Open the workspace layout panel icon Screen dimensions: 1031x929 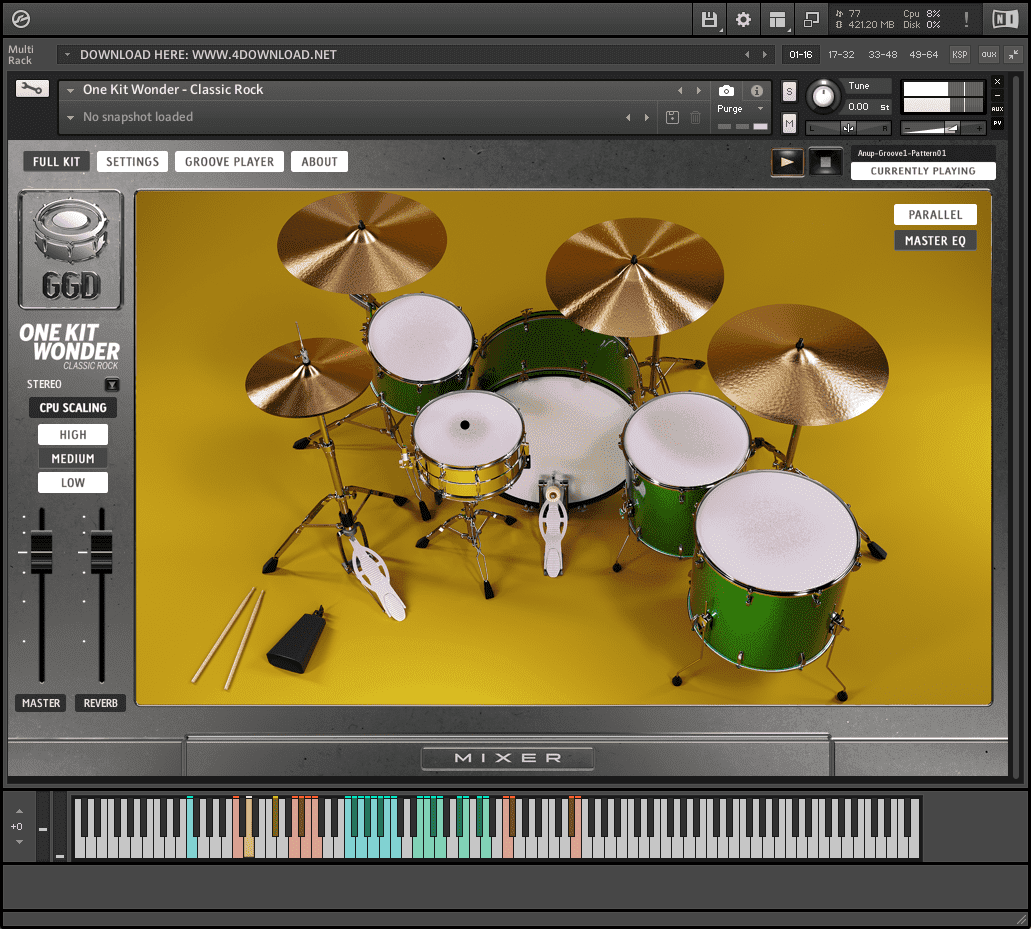[777, 19]
